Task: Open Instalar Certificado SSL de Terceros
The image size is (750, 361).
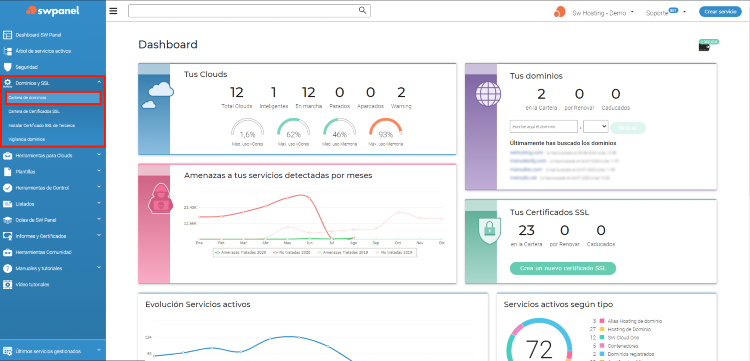Action: tap(42, 125)
